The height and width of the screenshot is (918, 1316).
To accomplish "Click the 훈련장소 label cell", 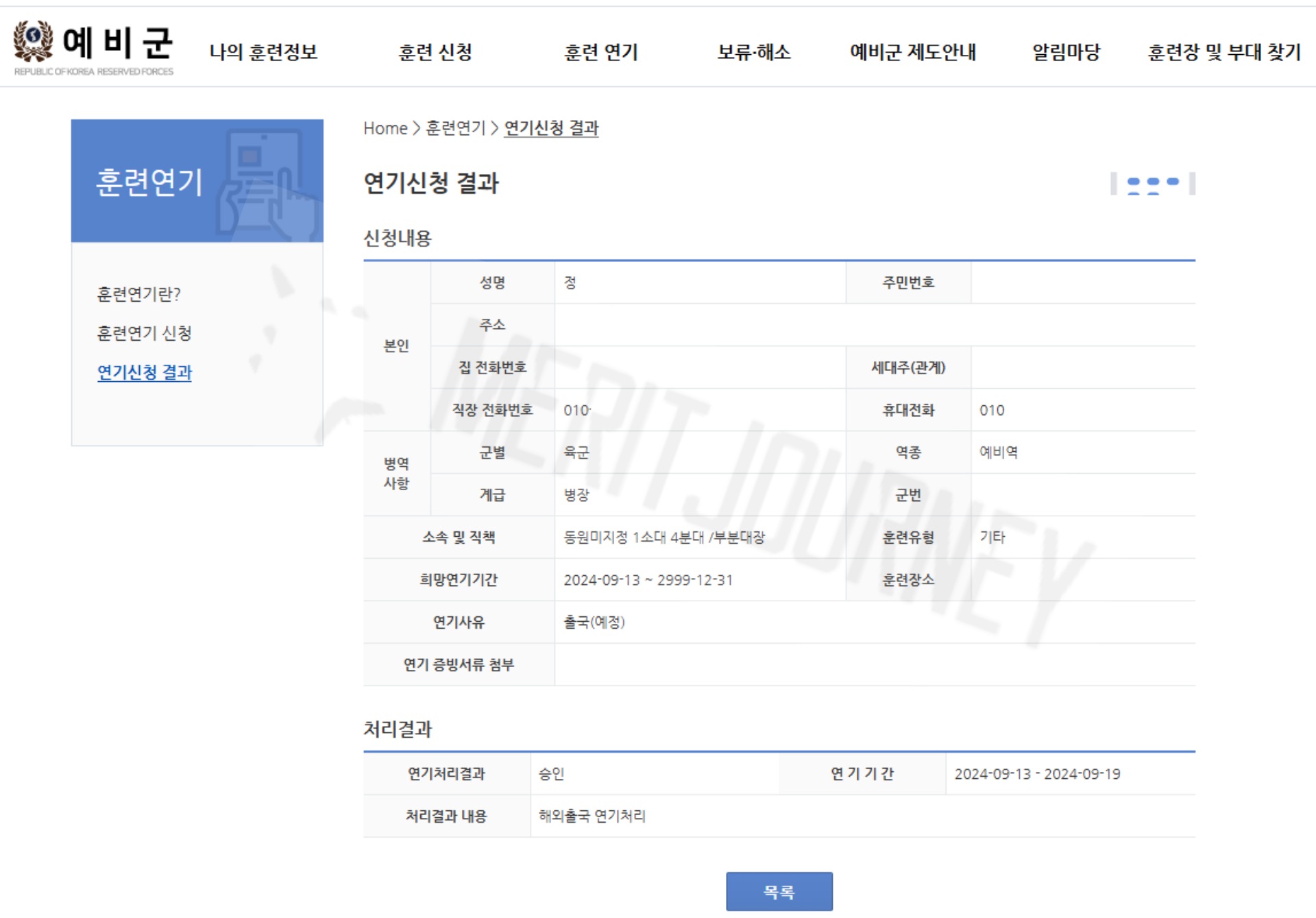I will [x=908, y=580].
